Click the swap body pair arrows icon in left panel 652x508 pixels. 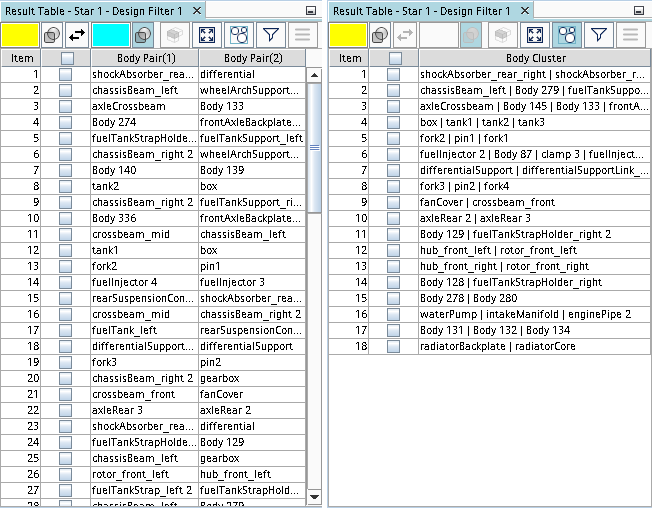77,34
